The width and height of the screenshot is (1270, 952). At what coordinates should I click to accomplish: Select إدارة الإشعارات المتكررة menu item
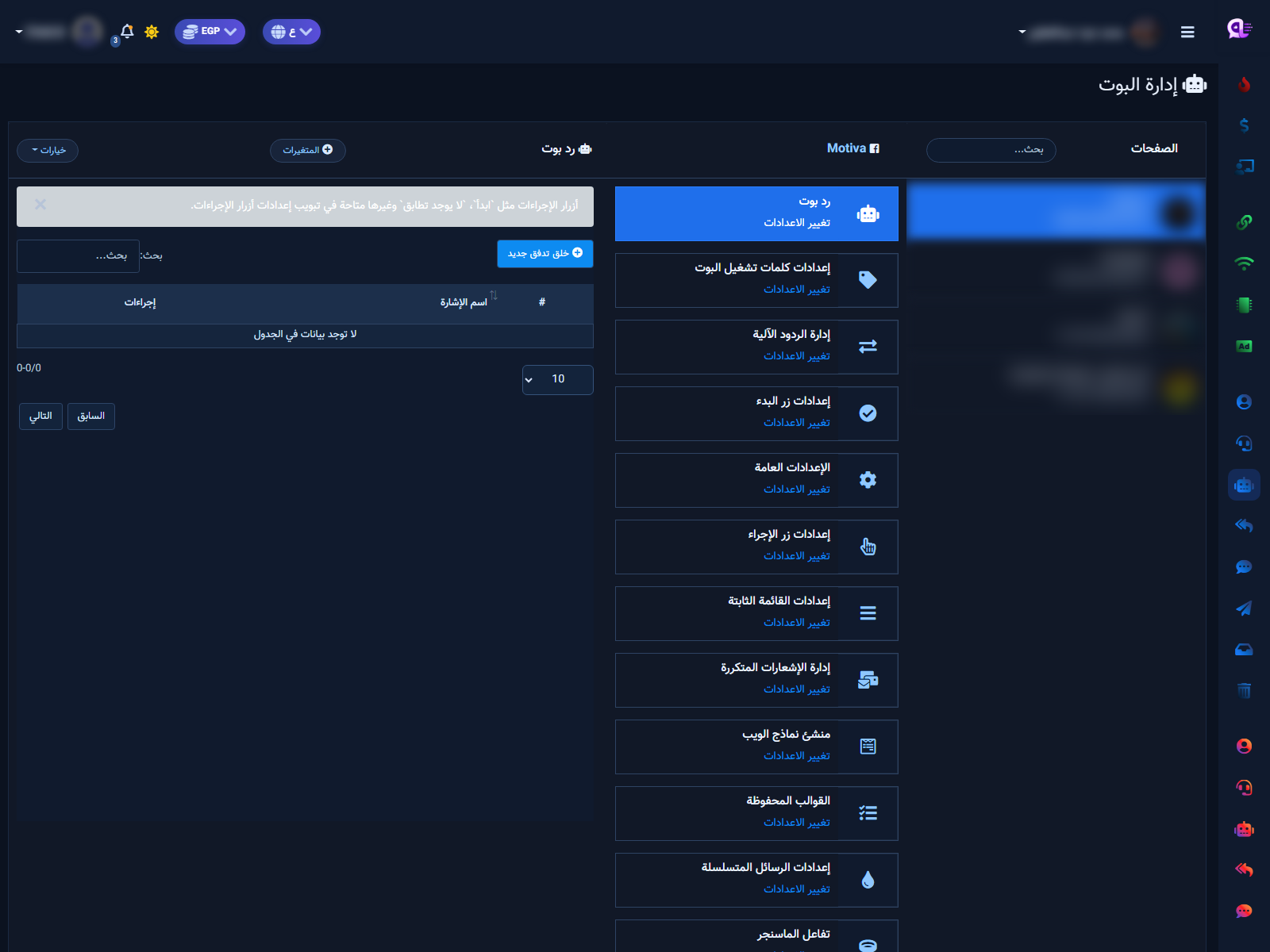point(756,680)
